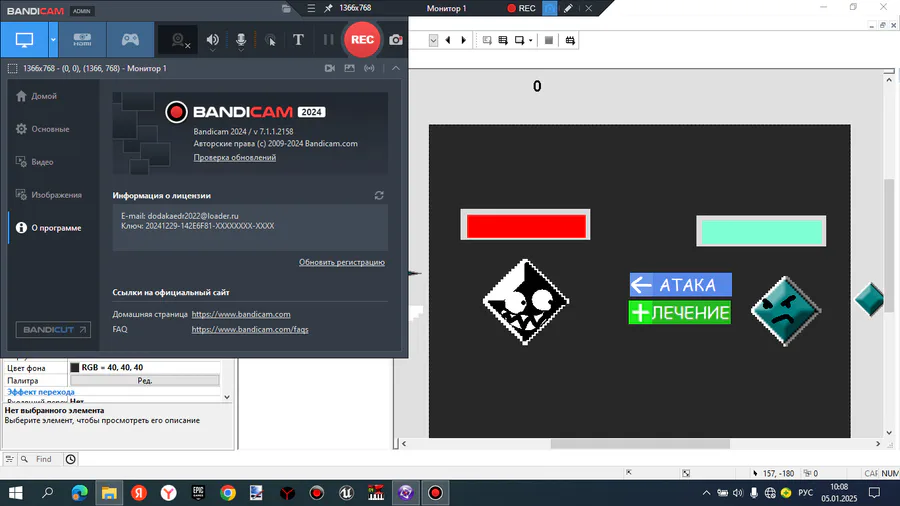Click the first frame-editor icon in toolbar
Viewport: 900px width, 506px height.
(487, 40)
